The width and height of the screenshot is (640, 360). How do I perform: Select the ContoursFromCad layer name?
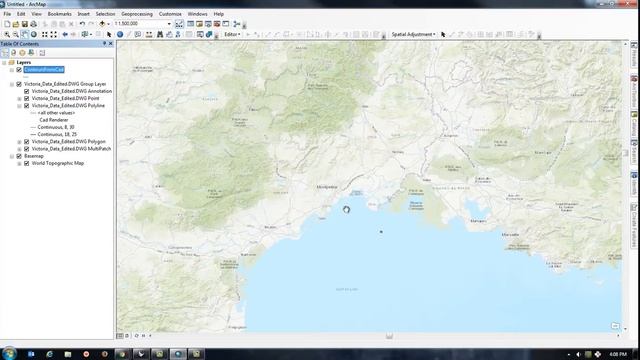point(44,70)
